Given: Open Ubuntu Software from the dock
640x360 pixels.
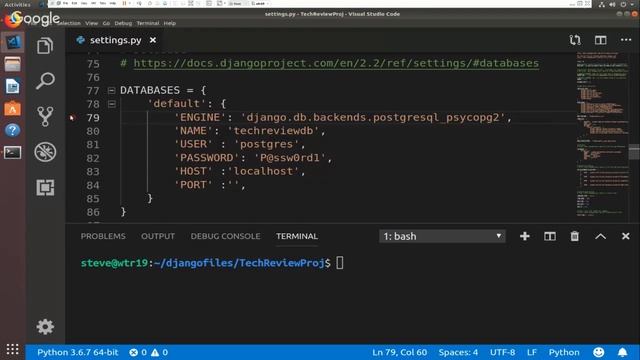Looking at the screenshot, I should [12, 109].
